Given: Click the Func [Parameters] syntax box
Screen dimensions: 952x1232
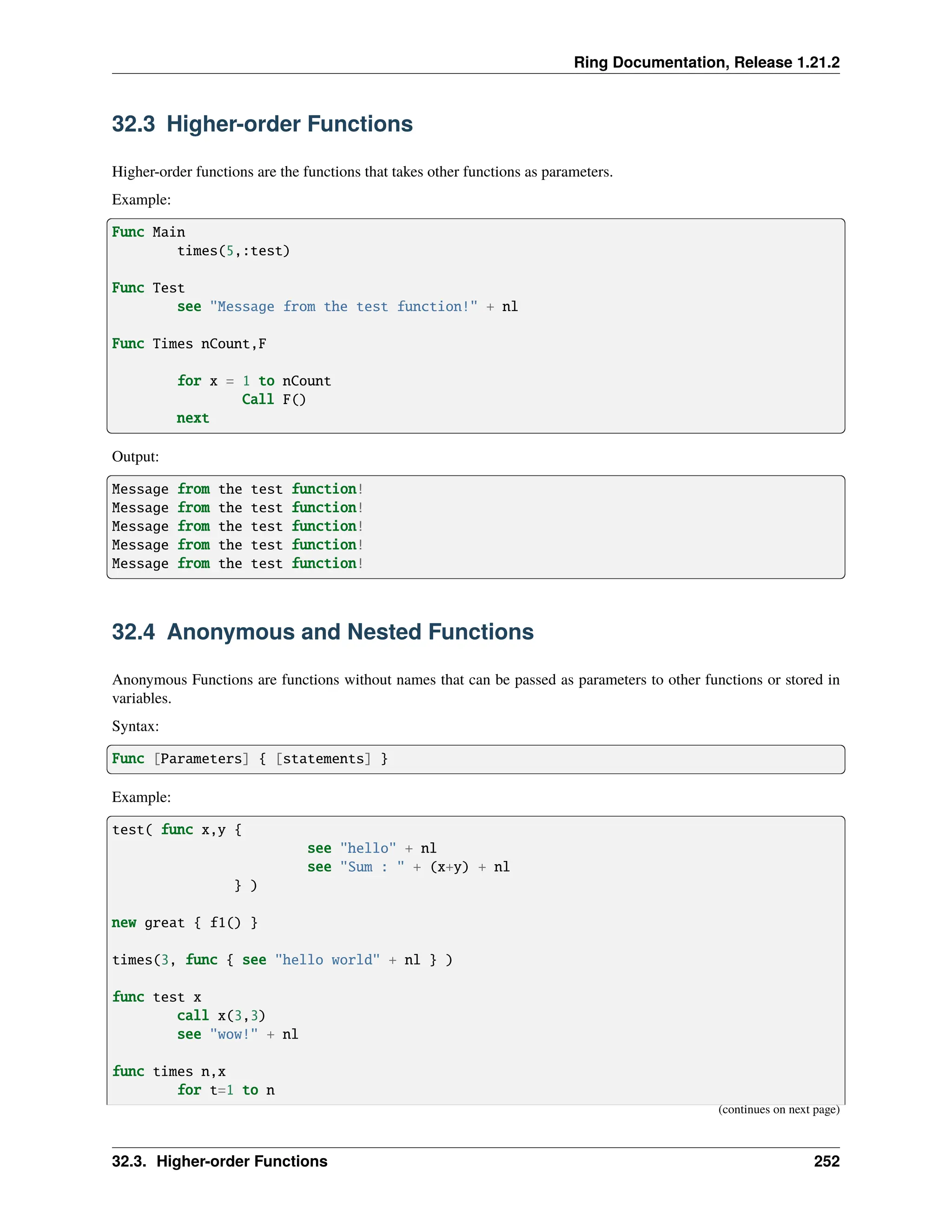Looking at the screenshot, I should click(250, 759).
